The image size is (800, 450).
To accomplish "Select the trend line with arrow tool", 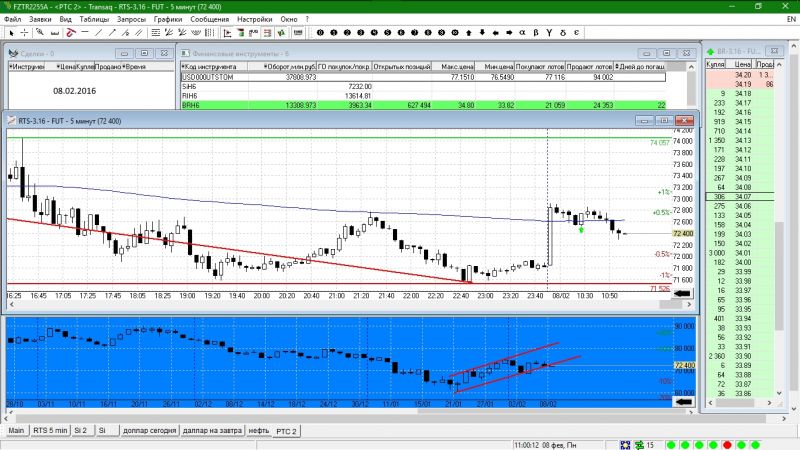I will (112, 33).
